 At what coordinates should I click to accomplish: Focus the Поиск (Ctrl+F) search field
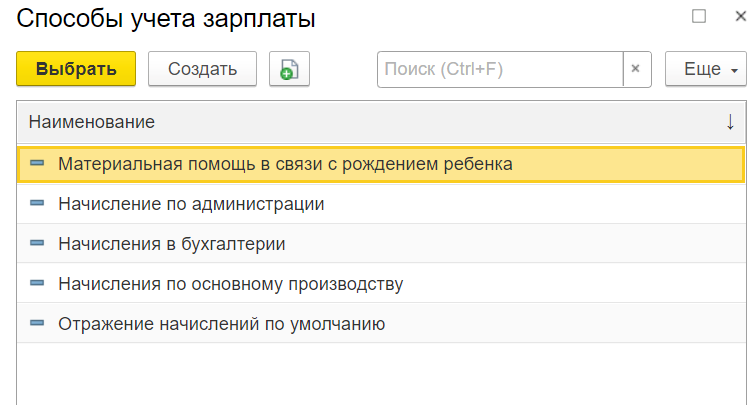pos(499,69)
